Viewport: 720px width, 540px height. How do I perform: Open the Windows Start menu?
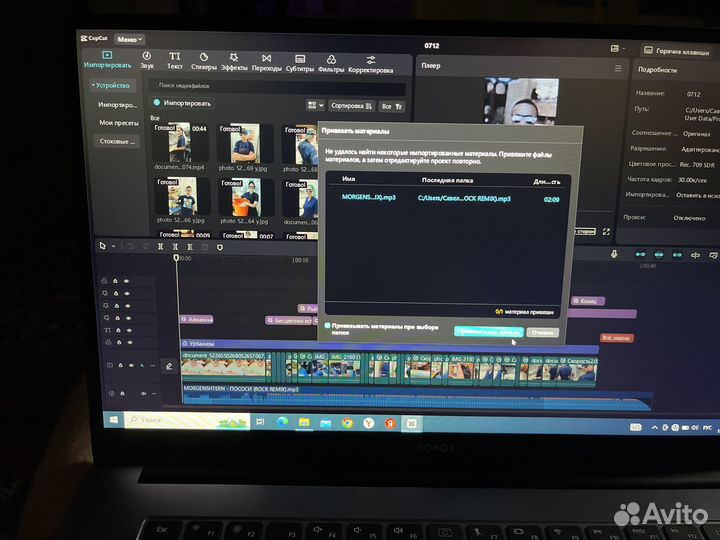point(113,420)
